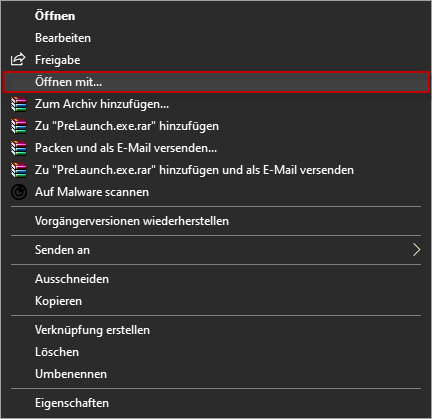Click WinRAR icon next to Packen und als E-Mail versenden
The width and height of the screenshot is (432, 419).
coord(19,148)
